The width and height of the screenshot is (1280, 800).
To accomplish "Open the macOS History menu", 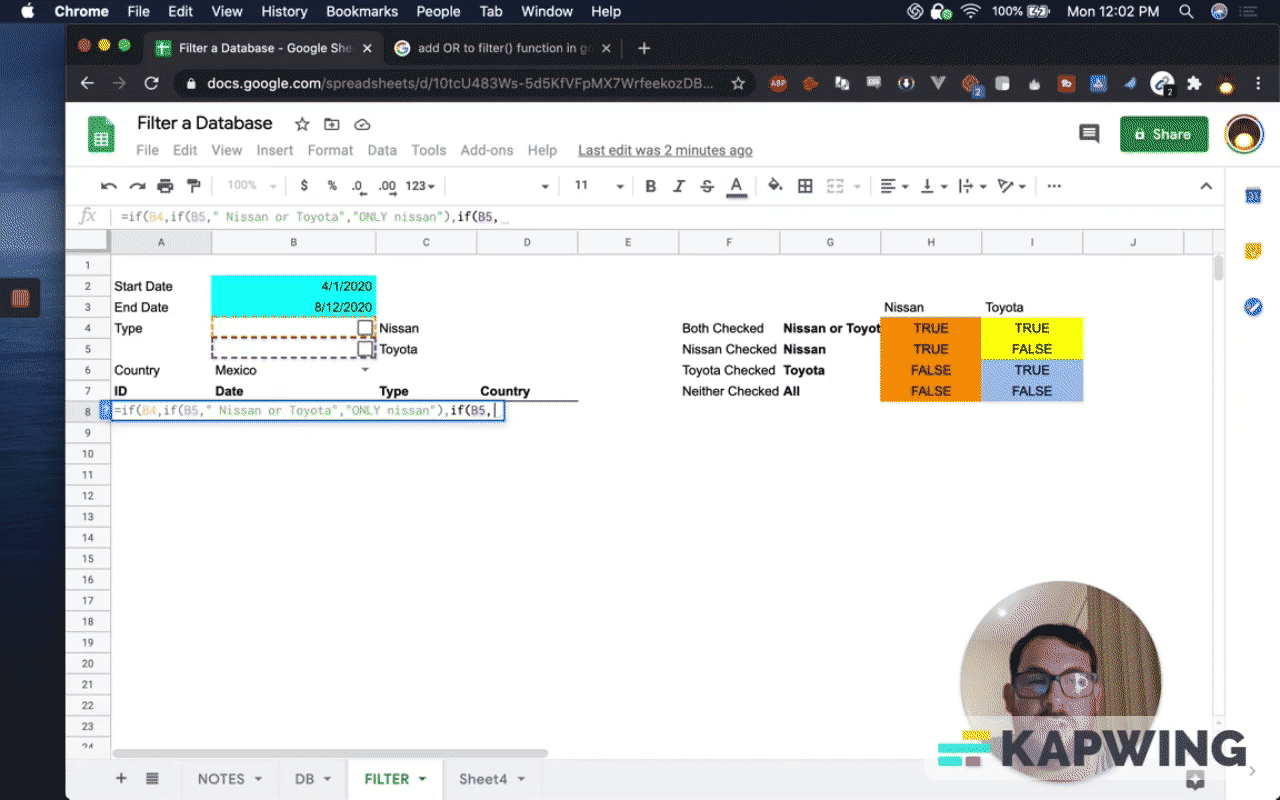I will [x=284, y=12].
